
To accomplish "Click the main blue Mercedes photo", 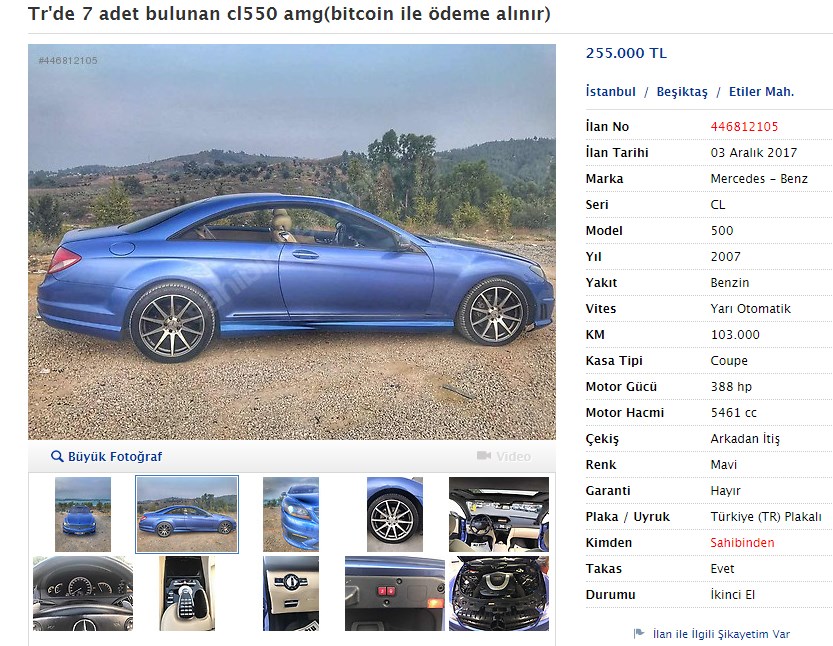I will coord(292,242).
